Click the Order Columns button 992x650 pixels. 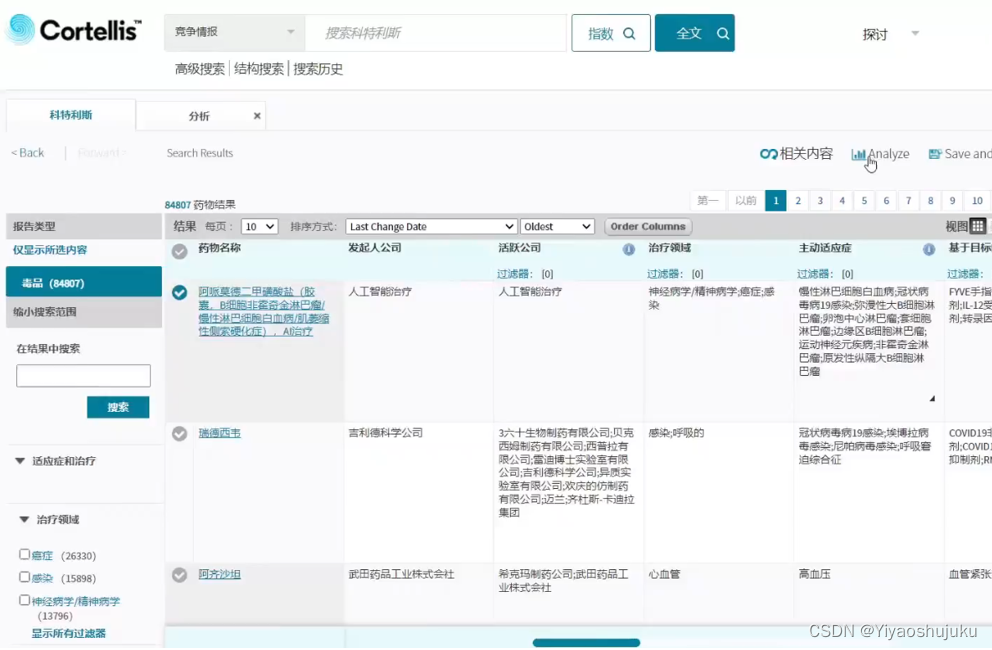coord(648,227)
